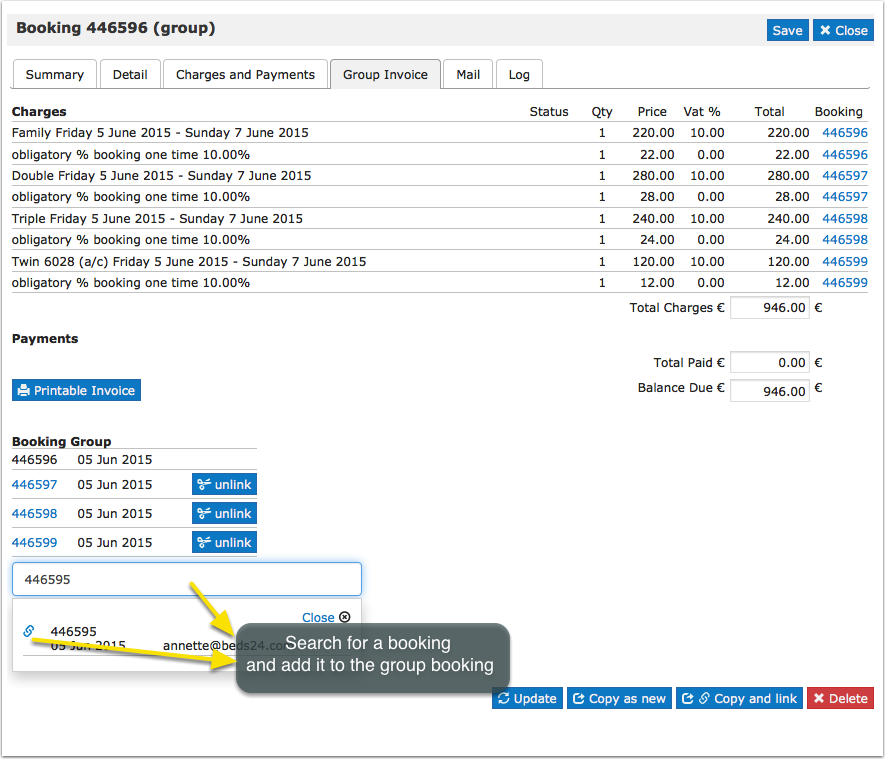Click the Total Charges field showing 946.00
Viewport: 885px width, 759px height.
point(770,308)
